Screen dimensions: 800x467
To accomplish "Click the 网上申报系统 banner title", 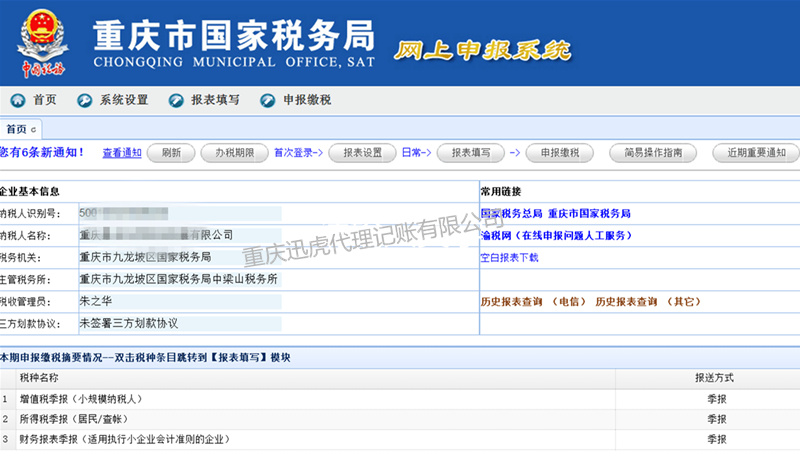I will click(x=482, y=51).
